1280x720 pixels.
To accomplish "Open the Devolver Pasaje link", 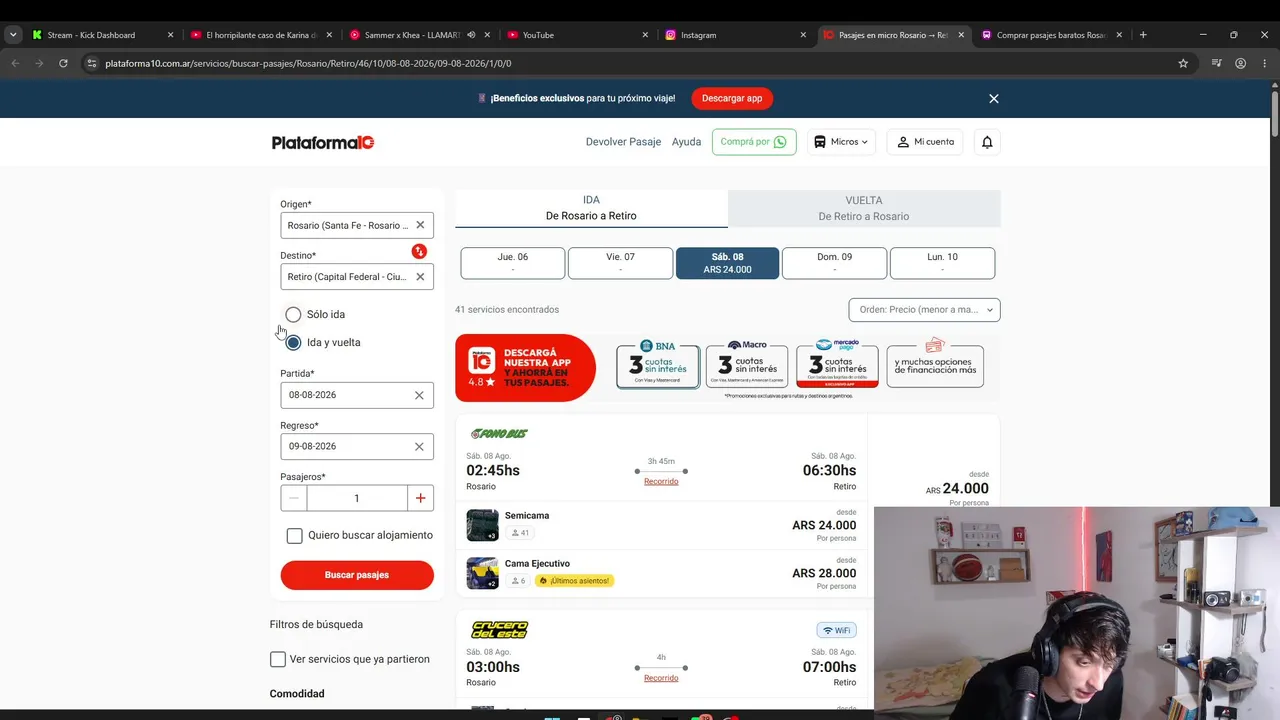I will click(623, 142).
